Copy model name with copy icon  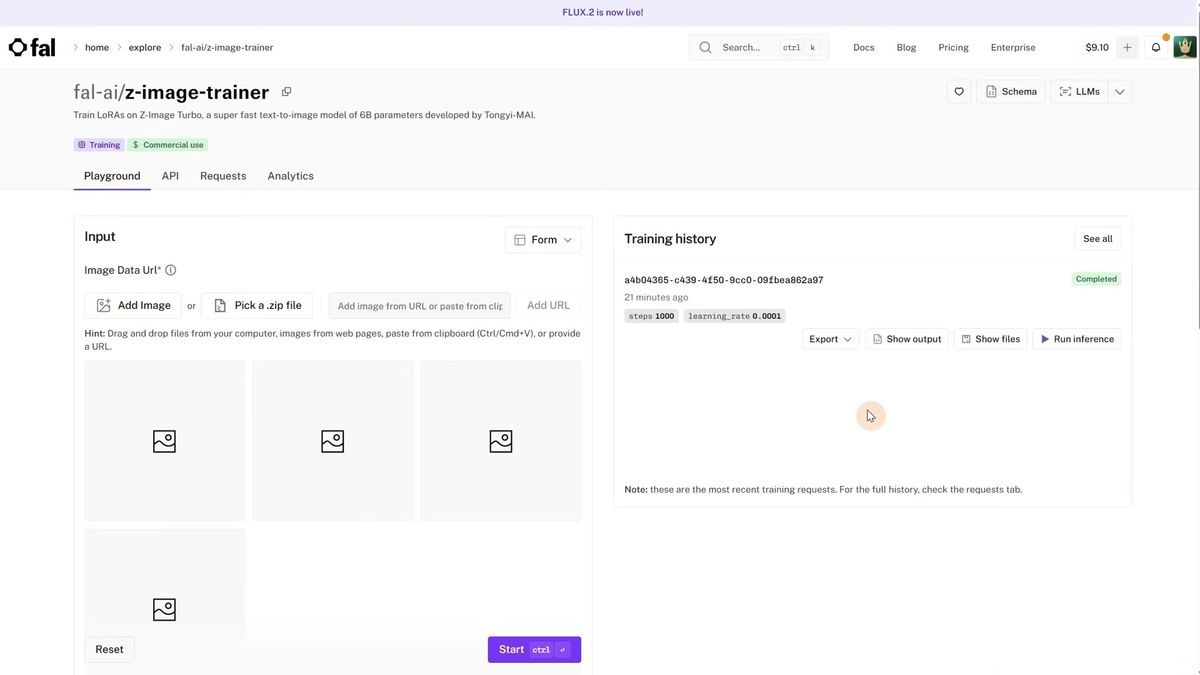[x=286, y=92]
